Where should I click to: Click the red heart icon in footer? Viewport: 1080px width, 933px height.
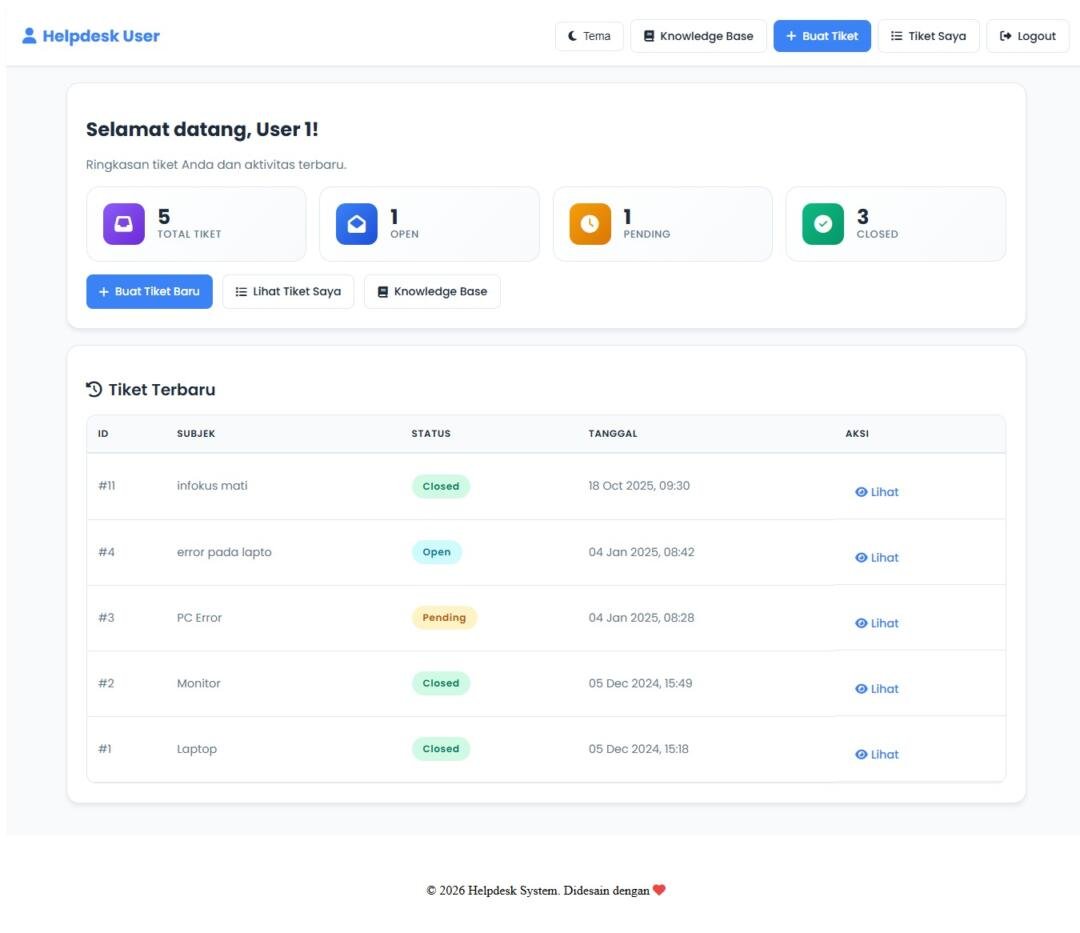[x=659, y=890]
